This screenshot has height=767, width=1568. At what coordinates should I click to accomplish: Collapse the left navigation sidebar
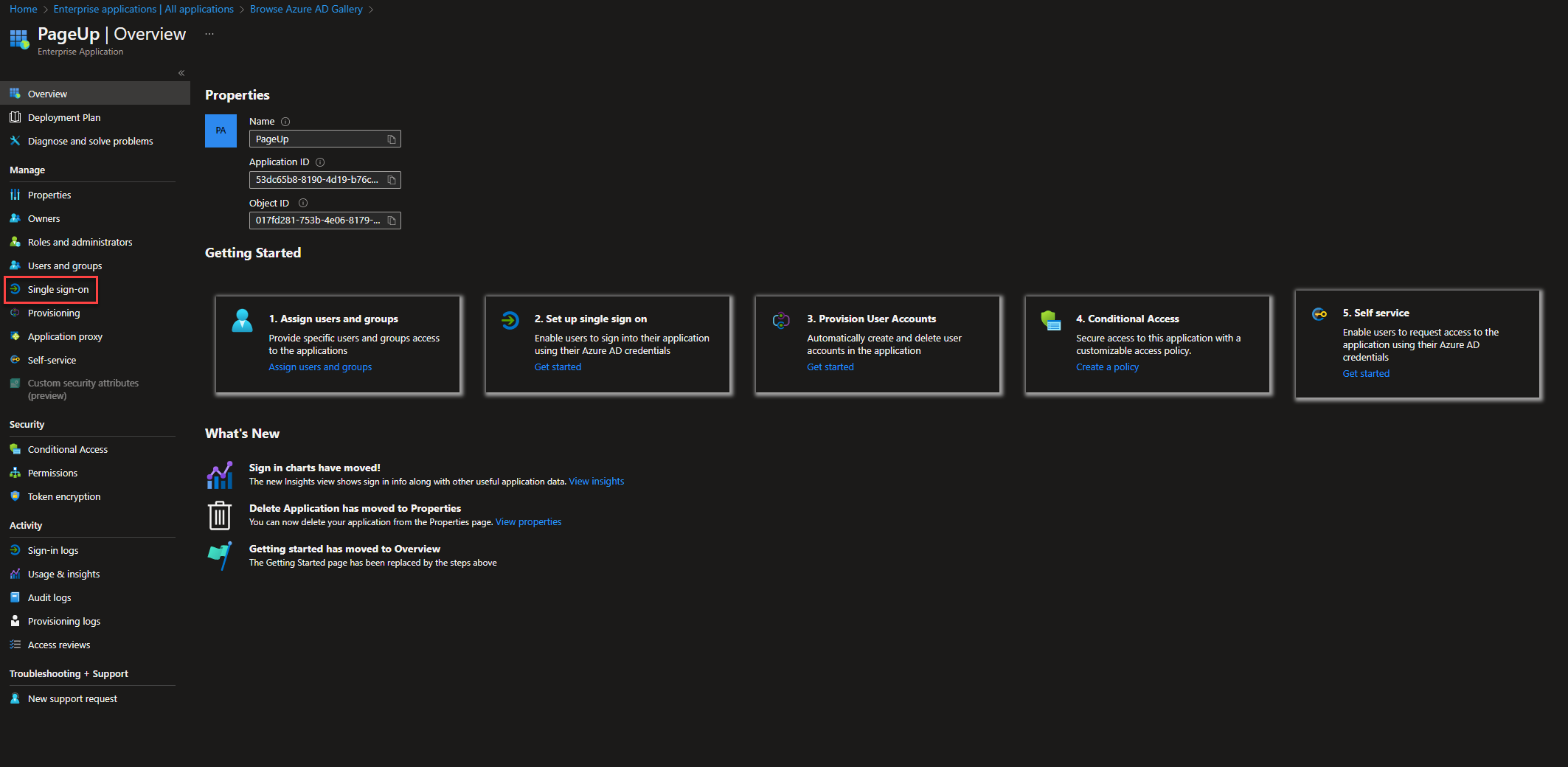[181, 73]
